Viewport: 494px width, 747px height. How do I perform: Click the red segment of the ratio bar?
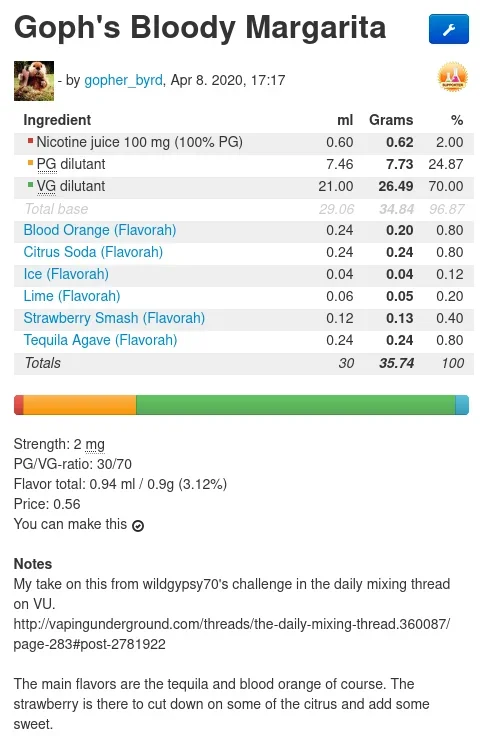tap(19, 405)
